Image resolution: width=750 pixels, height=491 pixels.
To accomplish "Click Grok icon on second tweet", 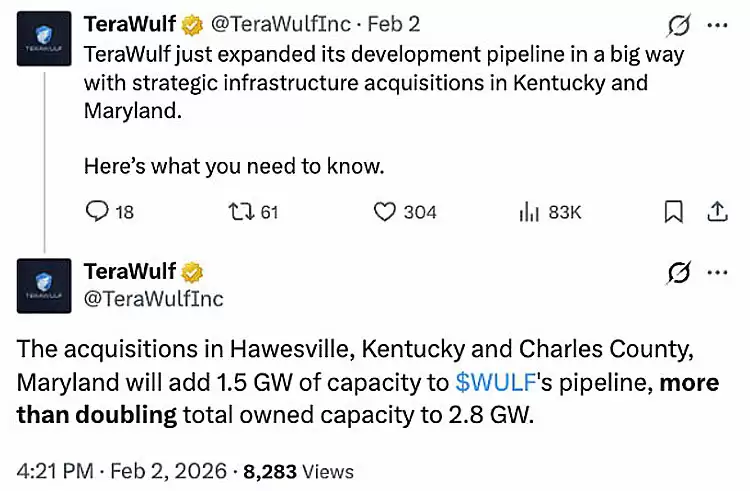I will [x=679, y=273].
